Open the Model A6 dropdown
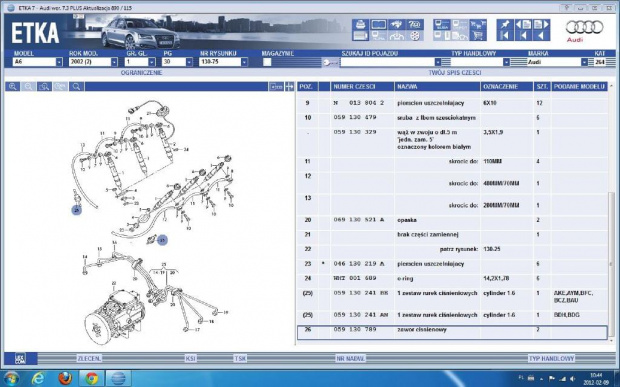 pos(59,62)
